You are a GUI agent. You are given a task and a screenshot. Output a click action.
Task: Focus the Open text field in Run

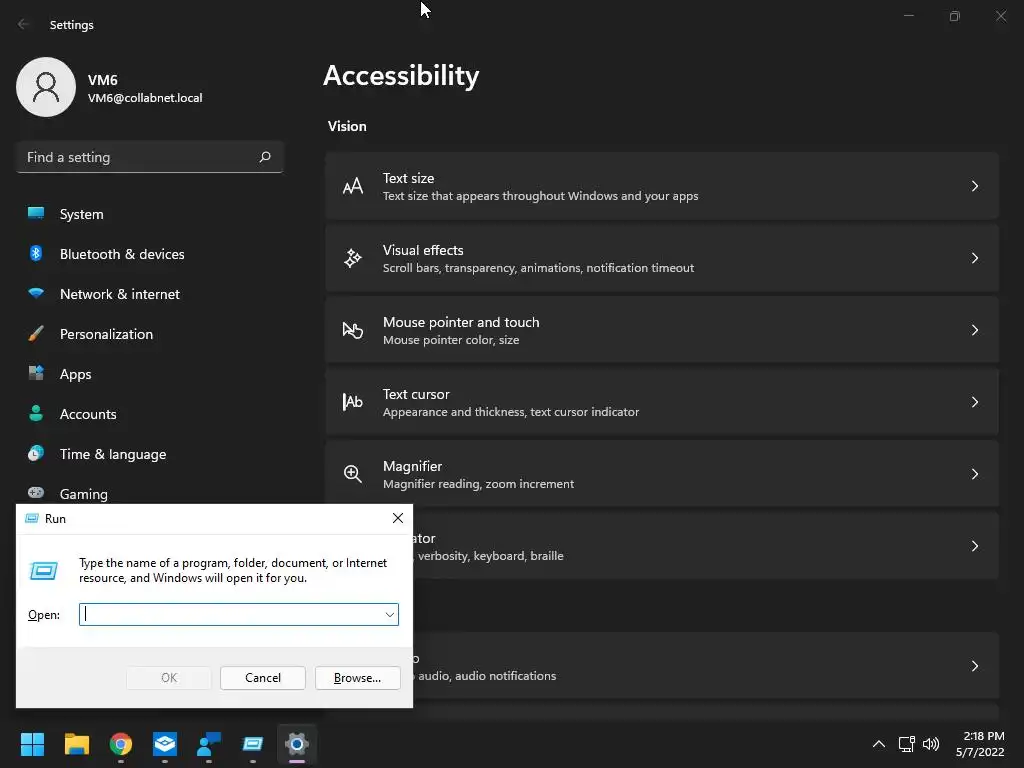(232, 614)
